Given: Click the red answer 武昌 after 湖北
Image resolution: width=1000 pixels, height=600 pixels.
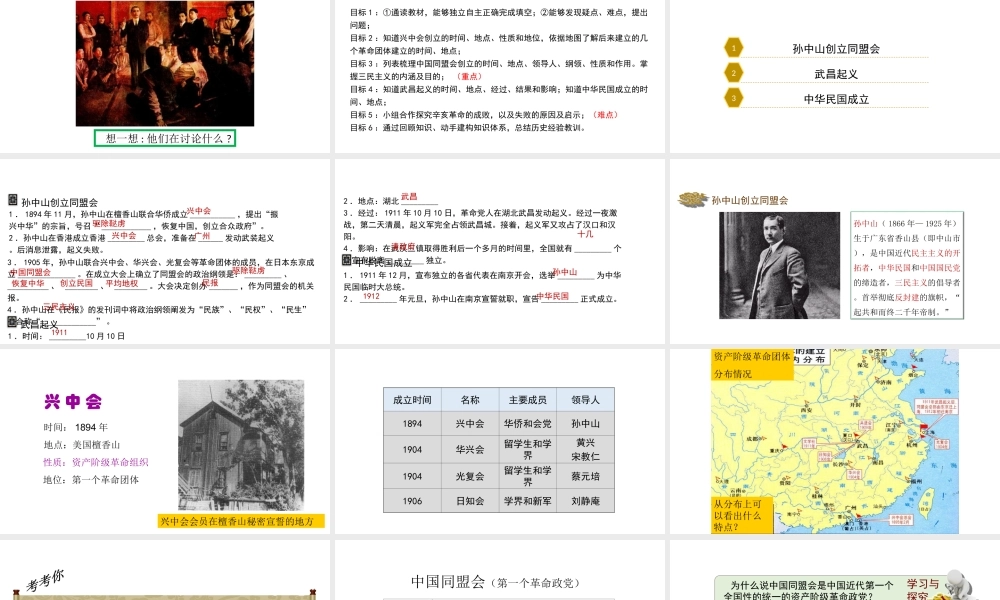Looking at the screenshot, I should pyautogui.click(x=409, y=196).
